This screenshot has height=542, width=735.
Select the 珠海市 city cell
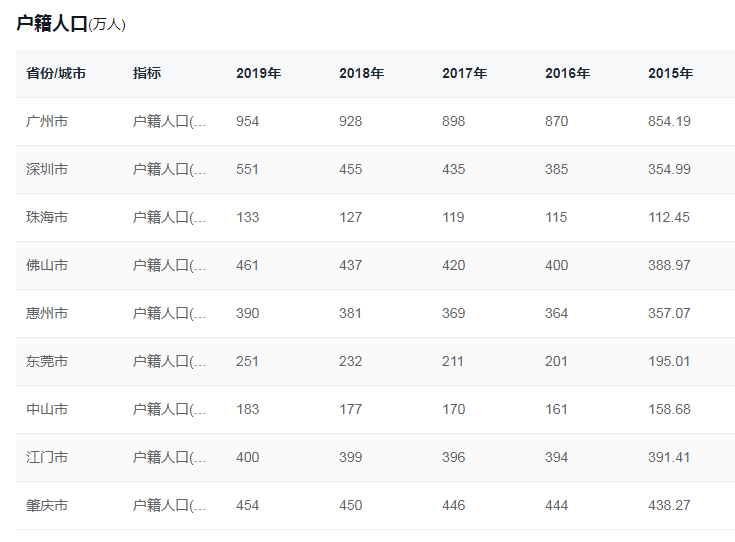point(47,217)
